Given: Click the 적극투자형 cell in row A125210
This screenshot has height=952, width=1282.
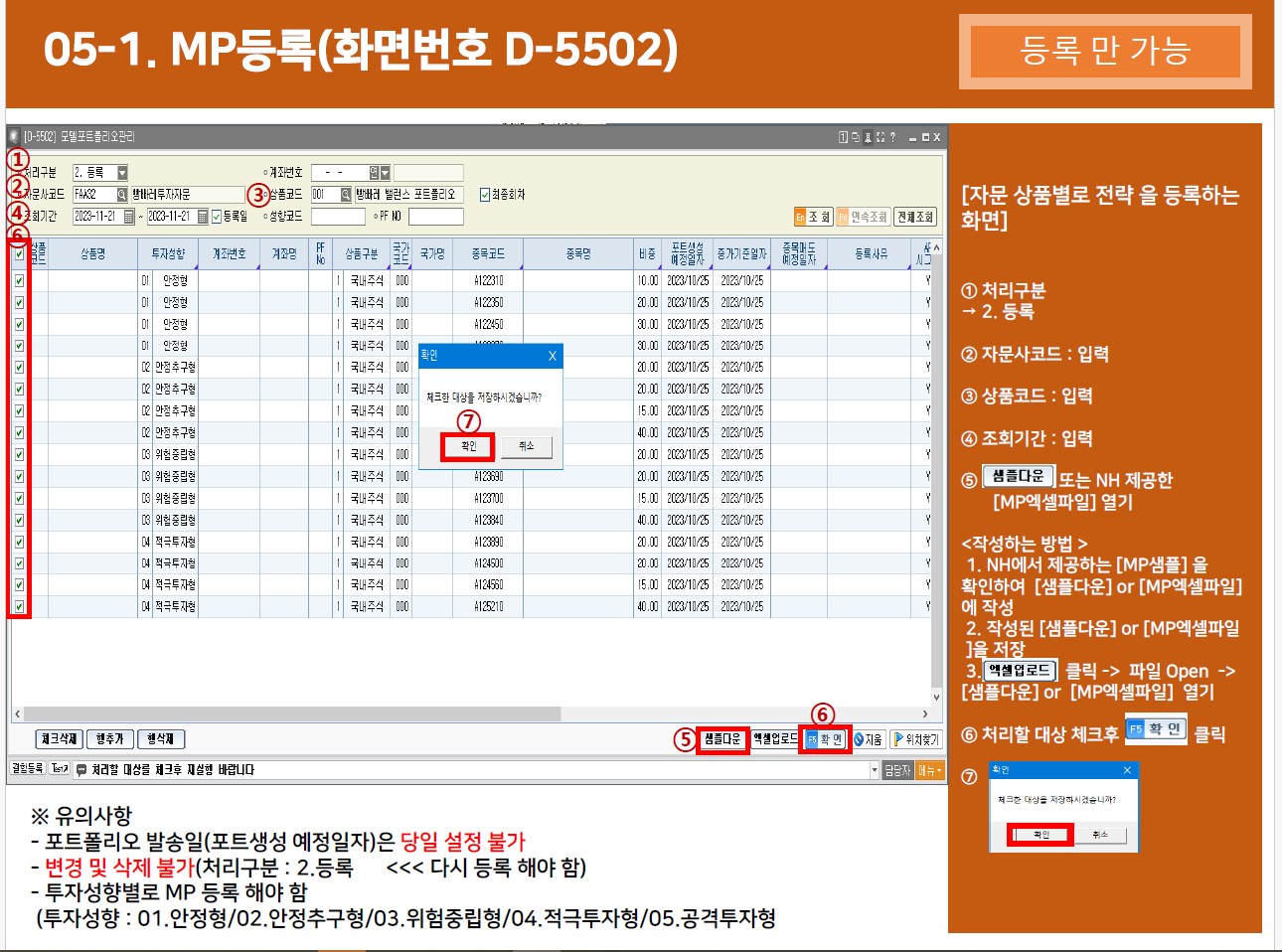Looking at the screenshot, I should coord(175,607).
